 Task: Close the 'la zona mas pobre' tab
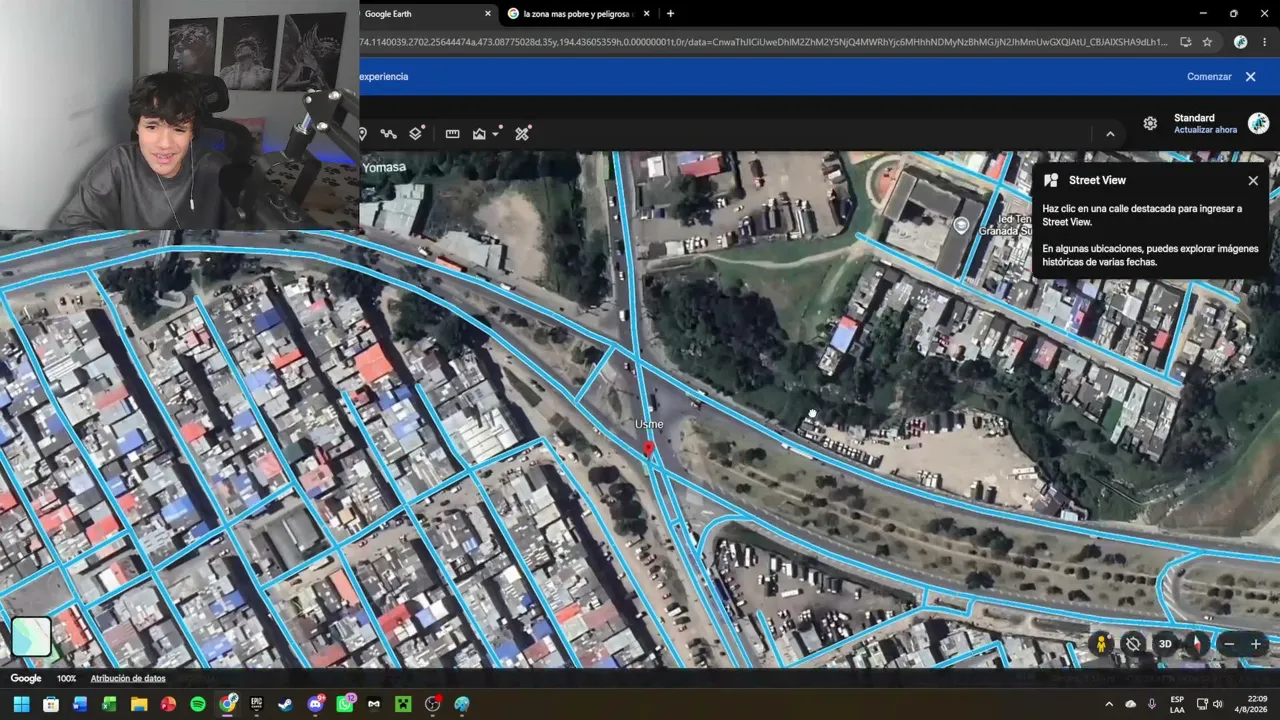[647, 14]
